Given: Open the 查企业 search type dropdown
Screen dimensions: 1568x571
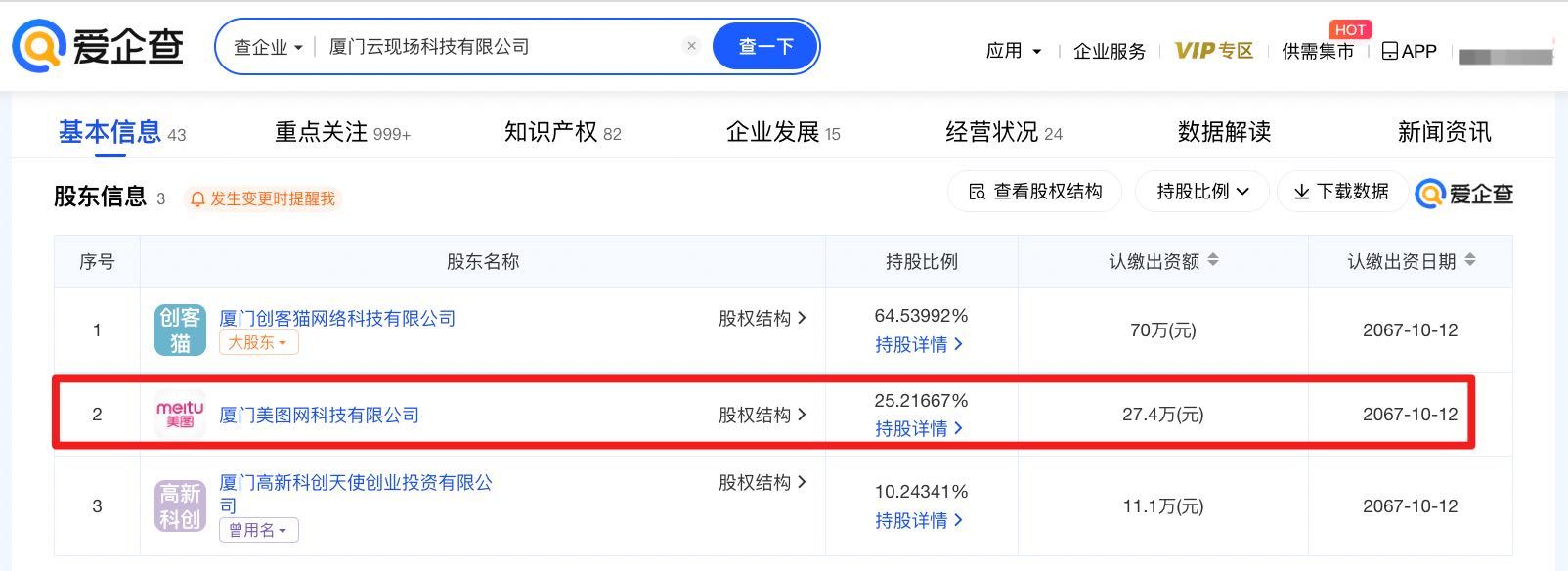Looking at the screenshot, I should coord(268,47).
